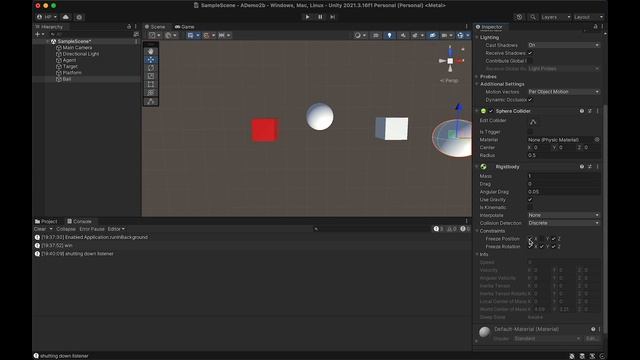
Task: Toggle Is Trigger checkbox
Action: (530, 132)
